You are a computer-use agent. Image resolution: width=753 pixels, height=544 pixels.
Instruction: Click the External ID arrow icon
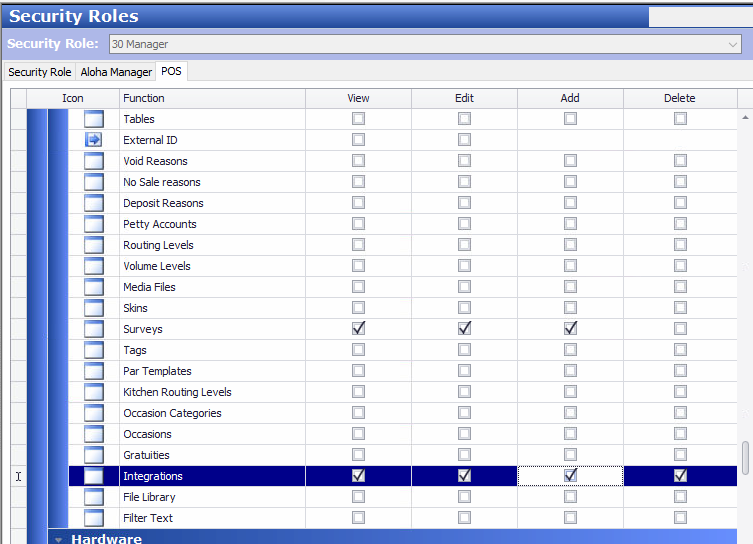point(94,140)
